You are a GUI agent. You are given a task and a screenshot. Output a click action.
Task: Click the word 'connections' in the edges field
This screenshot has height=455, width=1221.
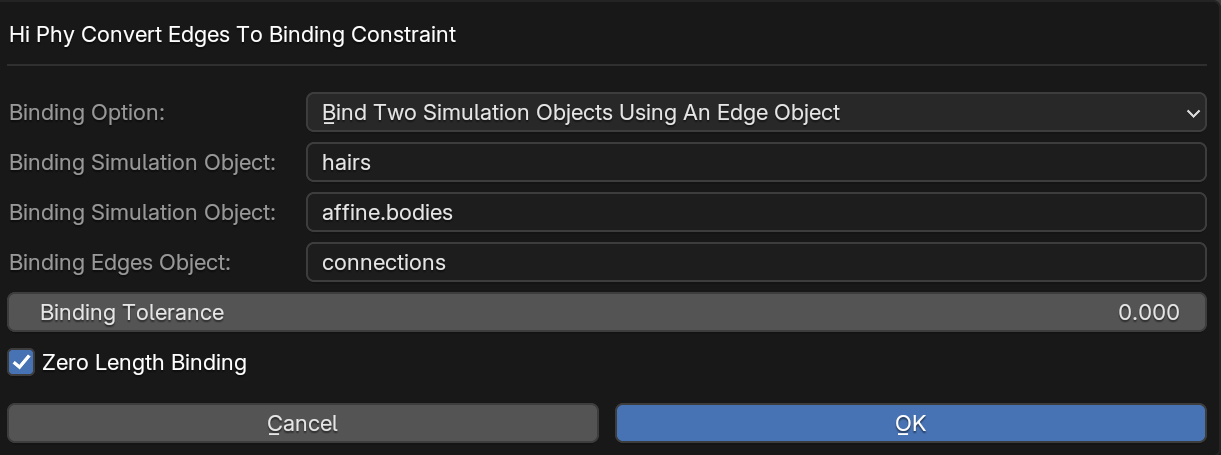384,263
